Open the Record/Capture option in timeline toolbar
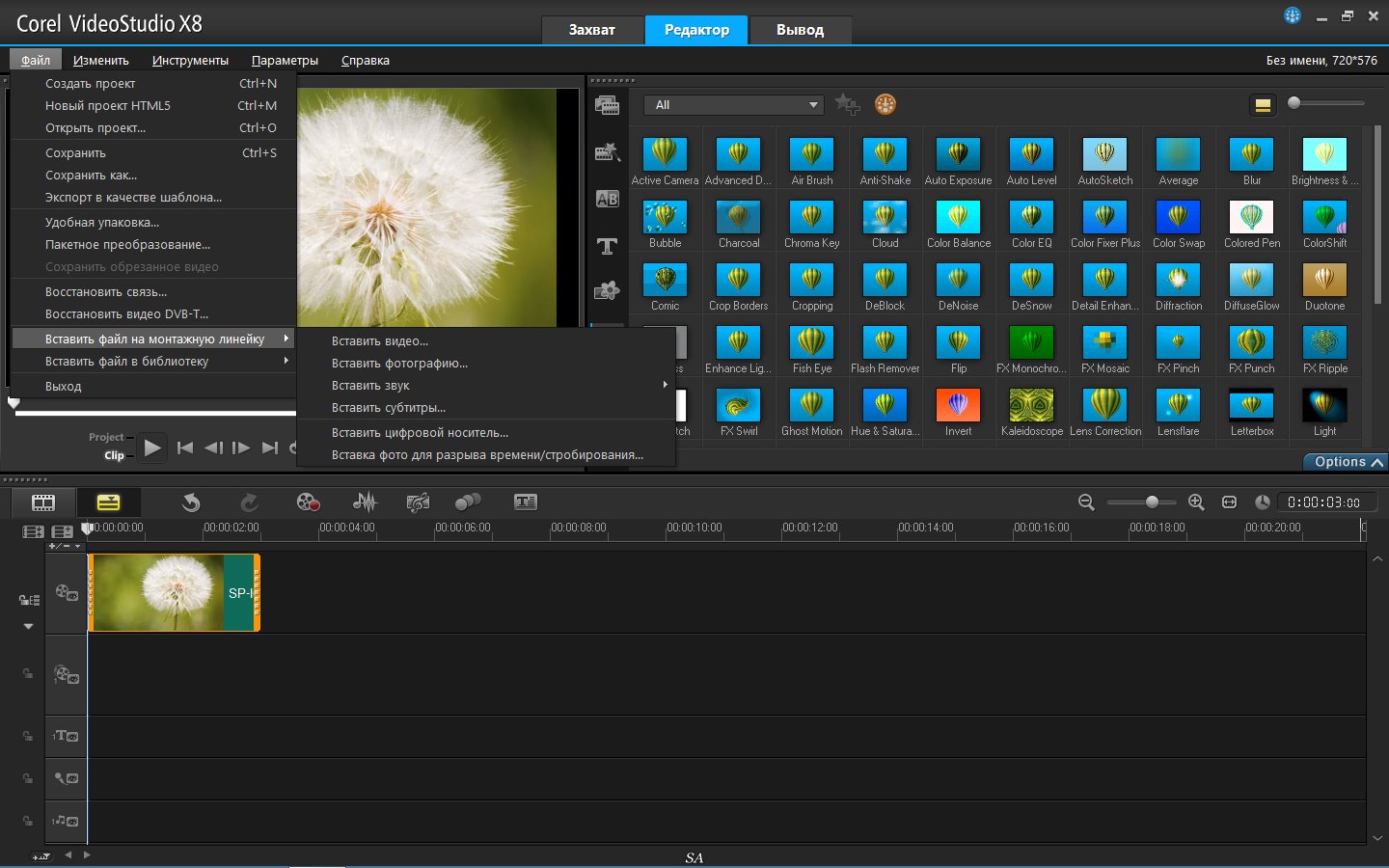1389x868 pixels. tap(308, 502)
